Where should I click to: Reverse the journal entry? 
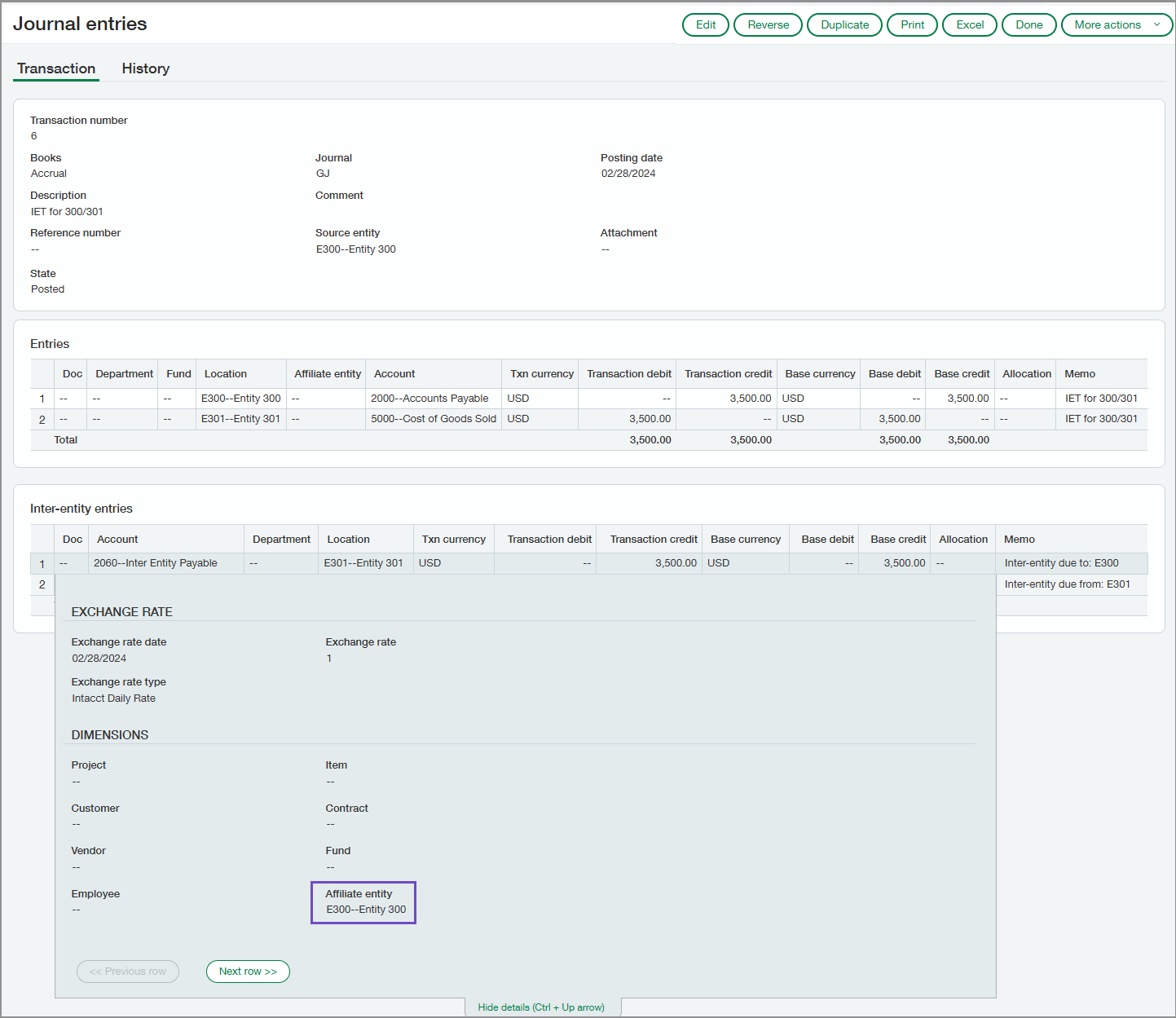pyautogui.click(x=767, y=24)
